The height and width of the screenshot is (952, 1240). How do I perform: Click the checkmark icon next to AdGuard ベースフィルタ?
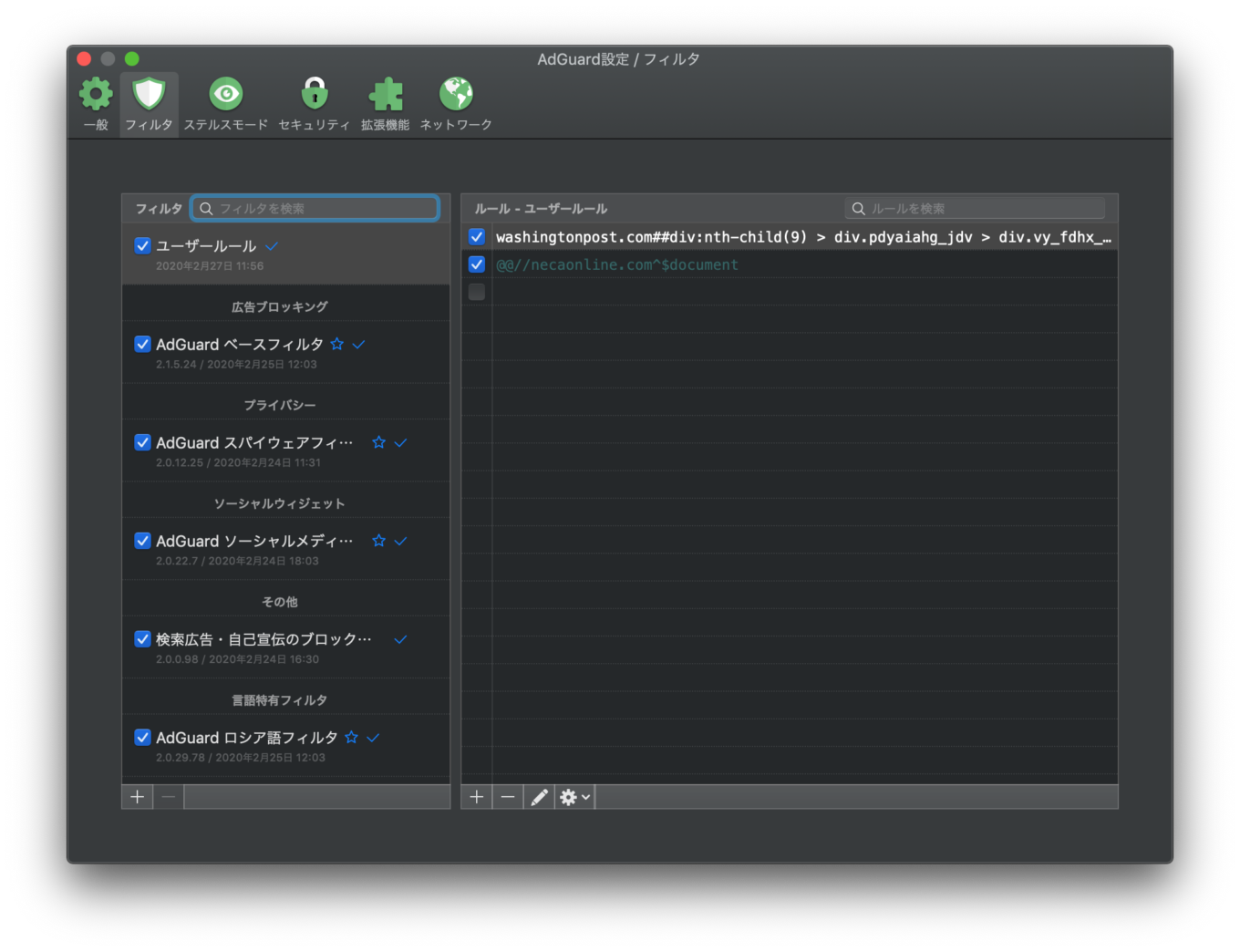(x=358, y=344)
